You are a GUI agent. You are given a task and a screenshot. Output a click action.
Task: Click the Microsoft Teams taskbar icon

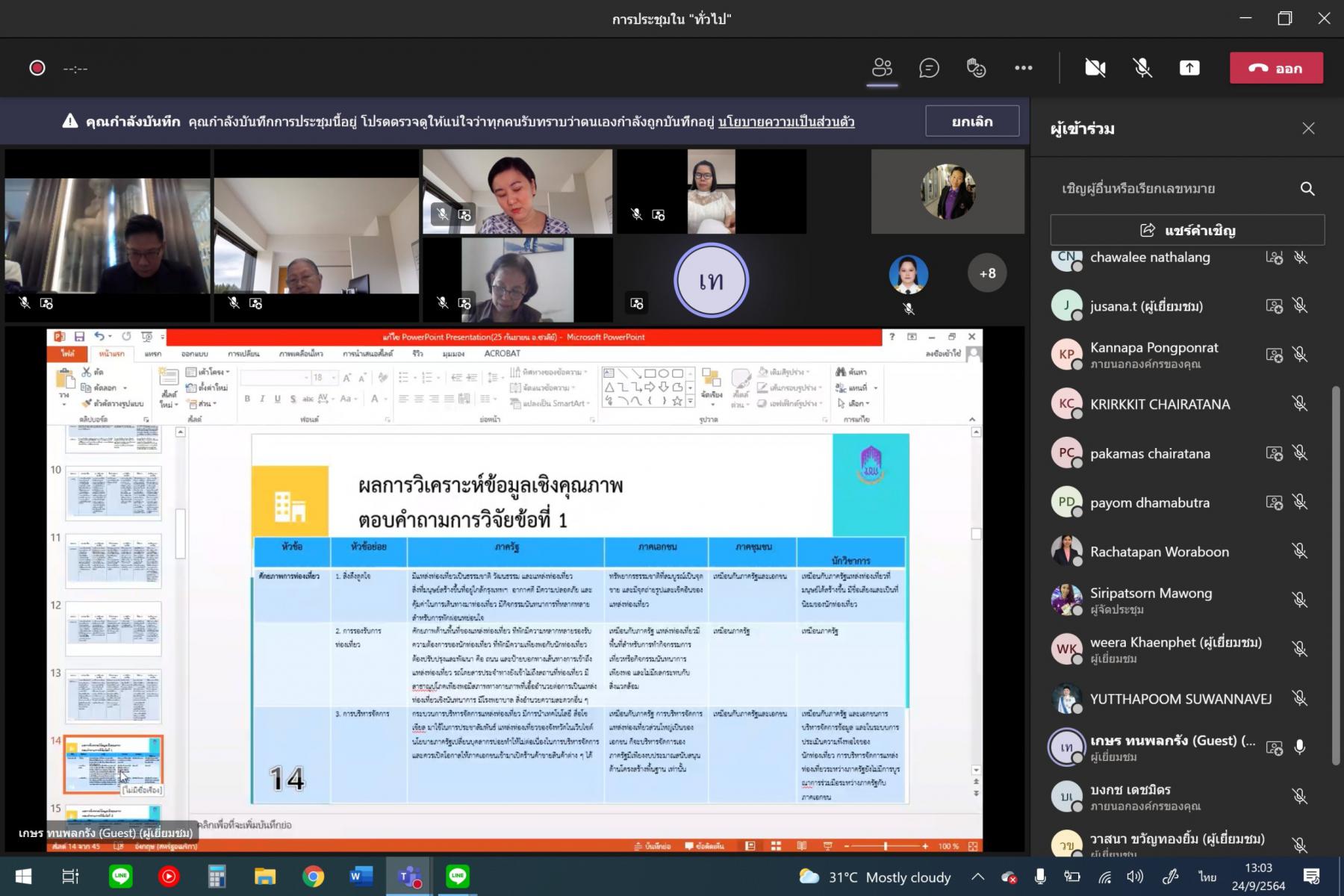pos(409,877)
